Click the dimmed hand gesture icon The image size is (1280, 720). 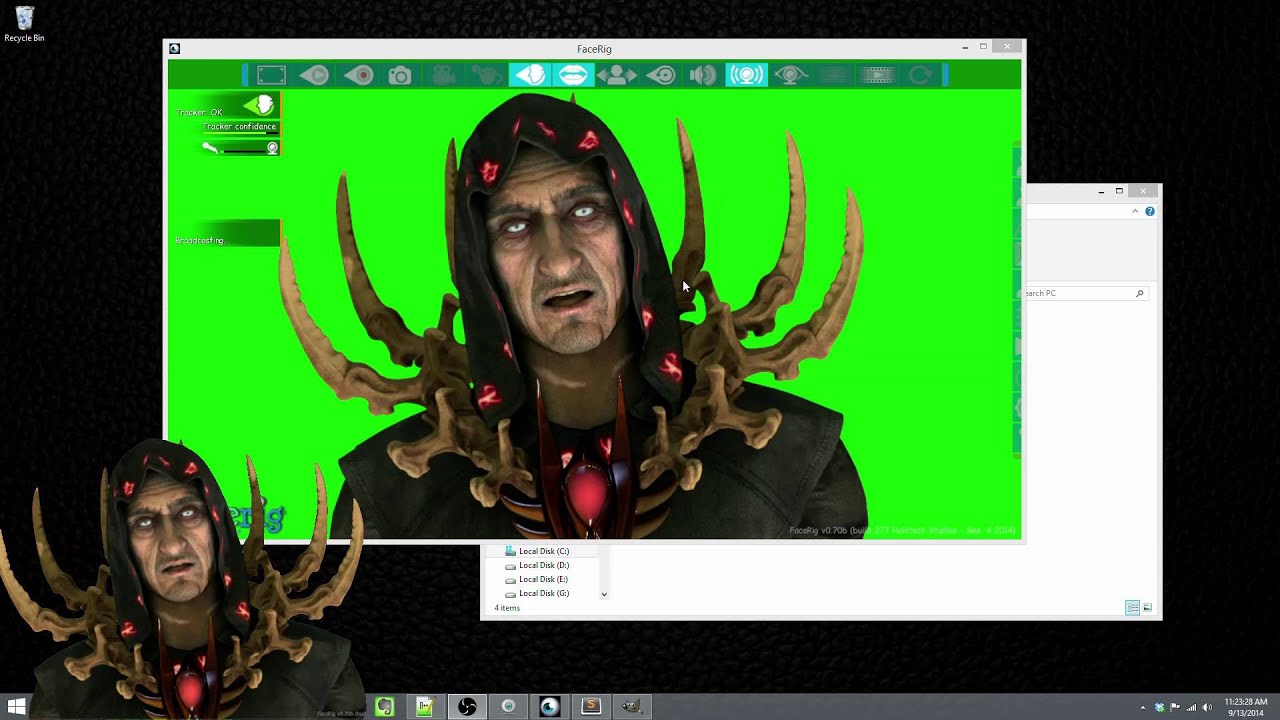487,75
